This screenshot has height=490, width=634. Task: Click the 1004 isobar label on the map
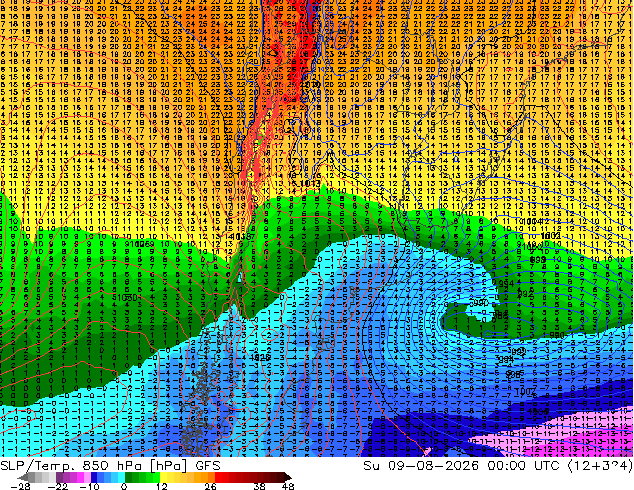[x=532, y=222]
